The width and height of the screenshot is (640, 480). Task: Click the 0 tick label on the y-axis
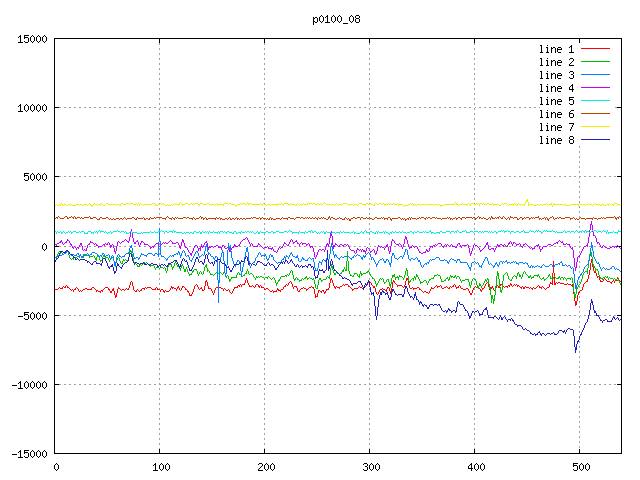click(45, 247)
